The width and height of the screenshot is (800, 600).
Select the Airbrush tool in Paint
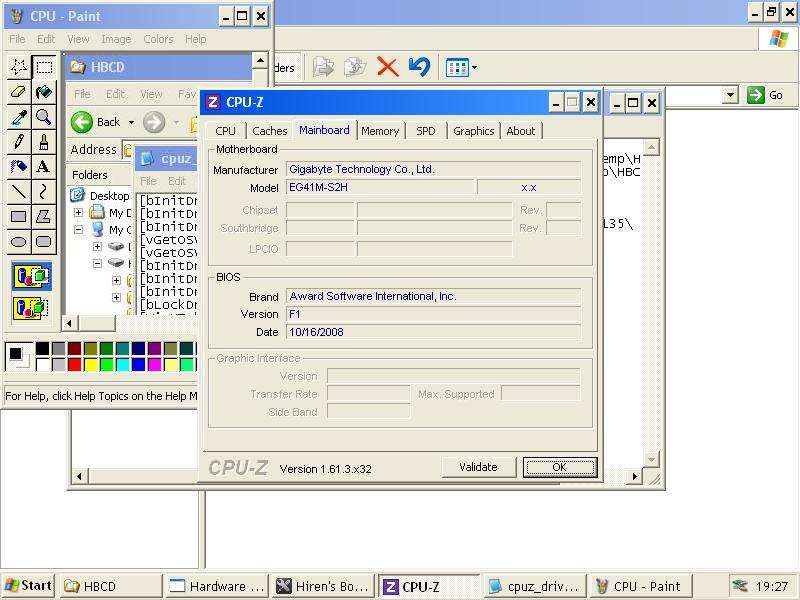[x=18, y=167]
